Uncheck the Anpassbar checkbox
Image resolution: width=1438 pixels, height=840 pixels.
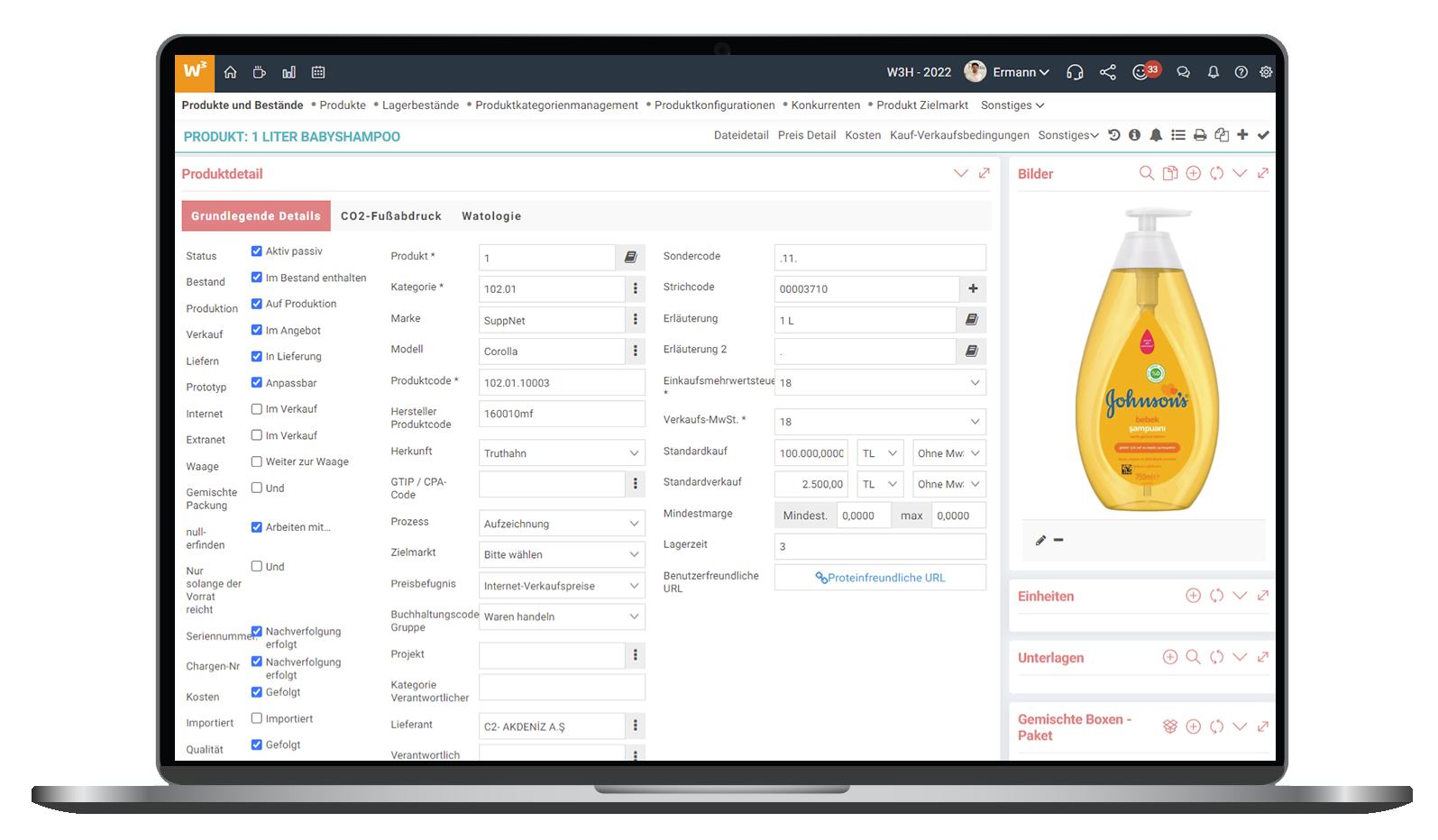[x=257, y=382]
